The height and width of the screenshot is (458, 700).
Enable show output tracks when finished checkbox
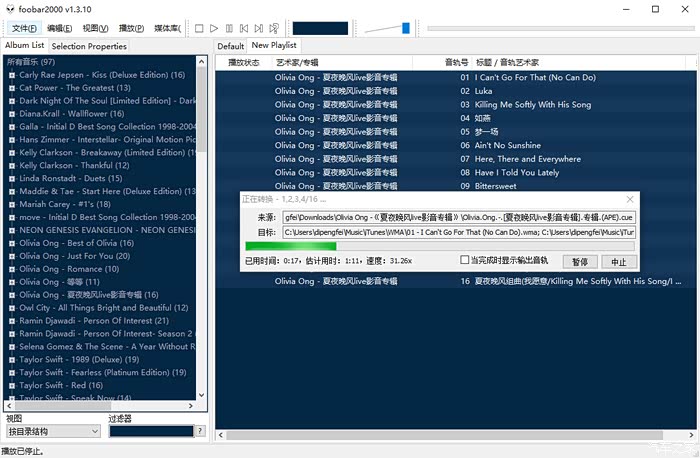pos(465,260)
